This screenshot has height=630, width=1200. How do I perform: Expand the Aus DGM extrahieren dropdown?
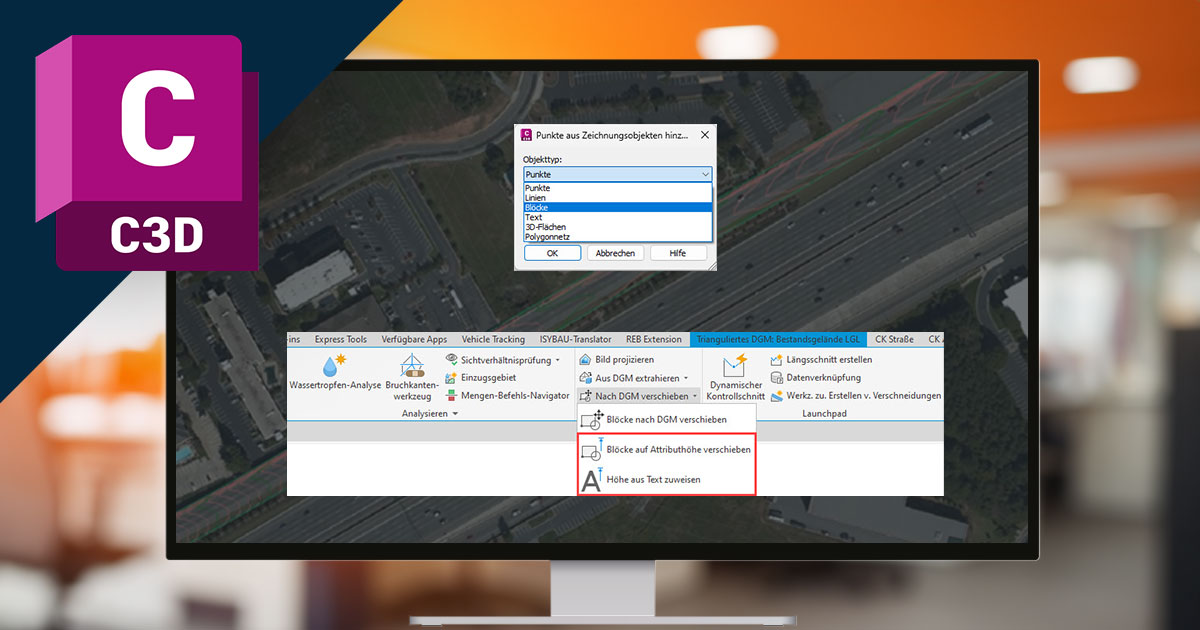point(686,378)
